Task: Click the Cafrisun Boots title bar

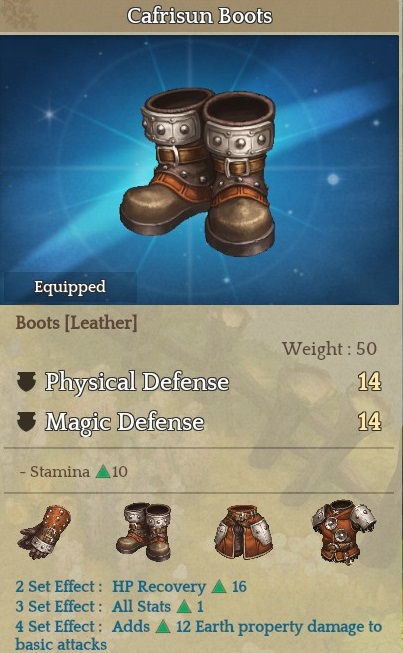Action: click(x=199, y=16)
